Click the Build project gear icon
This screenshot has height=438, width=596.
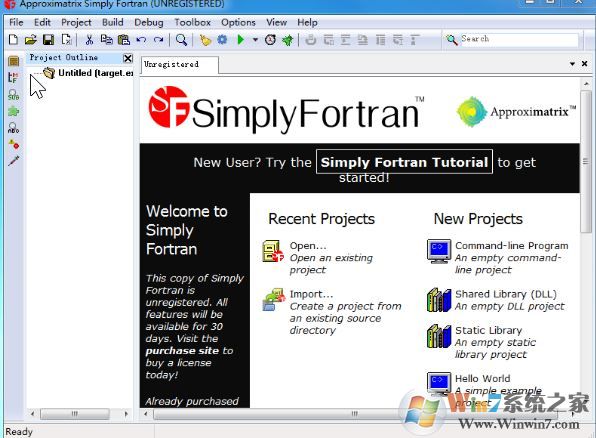tap(222, 40)
